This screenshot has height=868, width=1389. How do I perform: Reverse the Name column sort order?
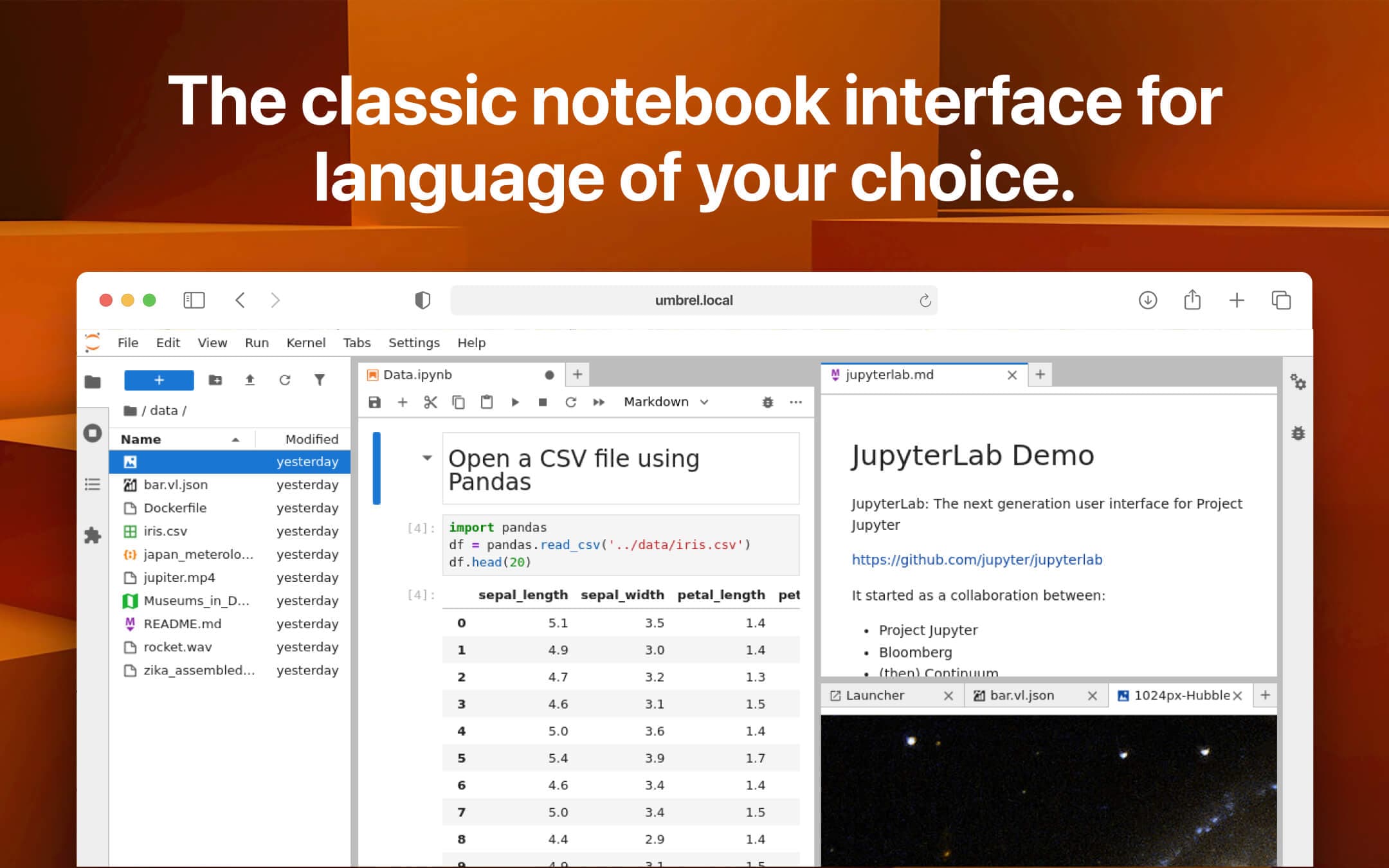pos(235,439)
